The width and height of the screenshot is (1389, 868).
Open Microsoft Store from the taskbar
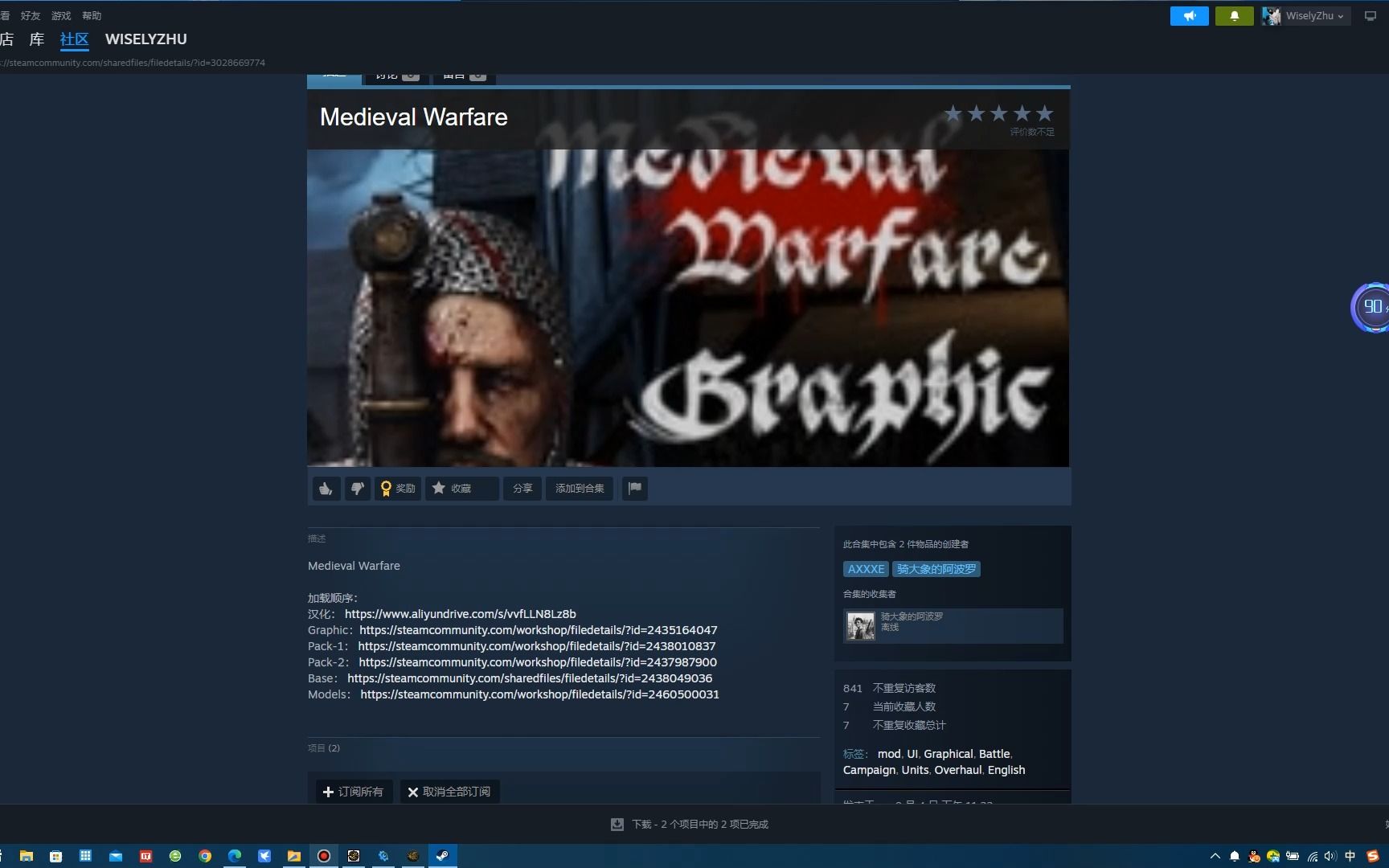point(56,856)
